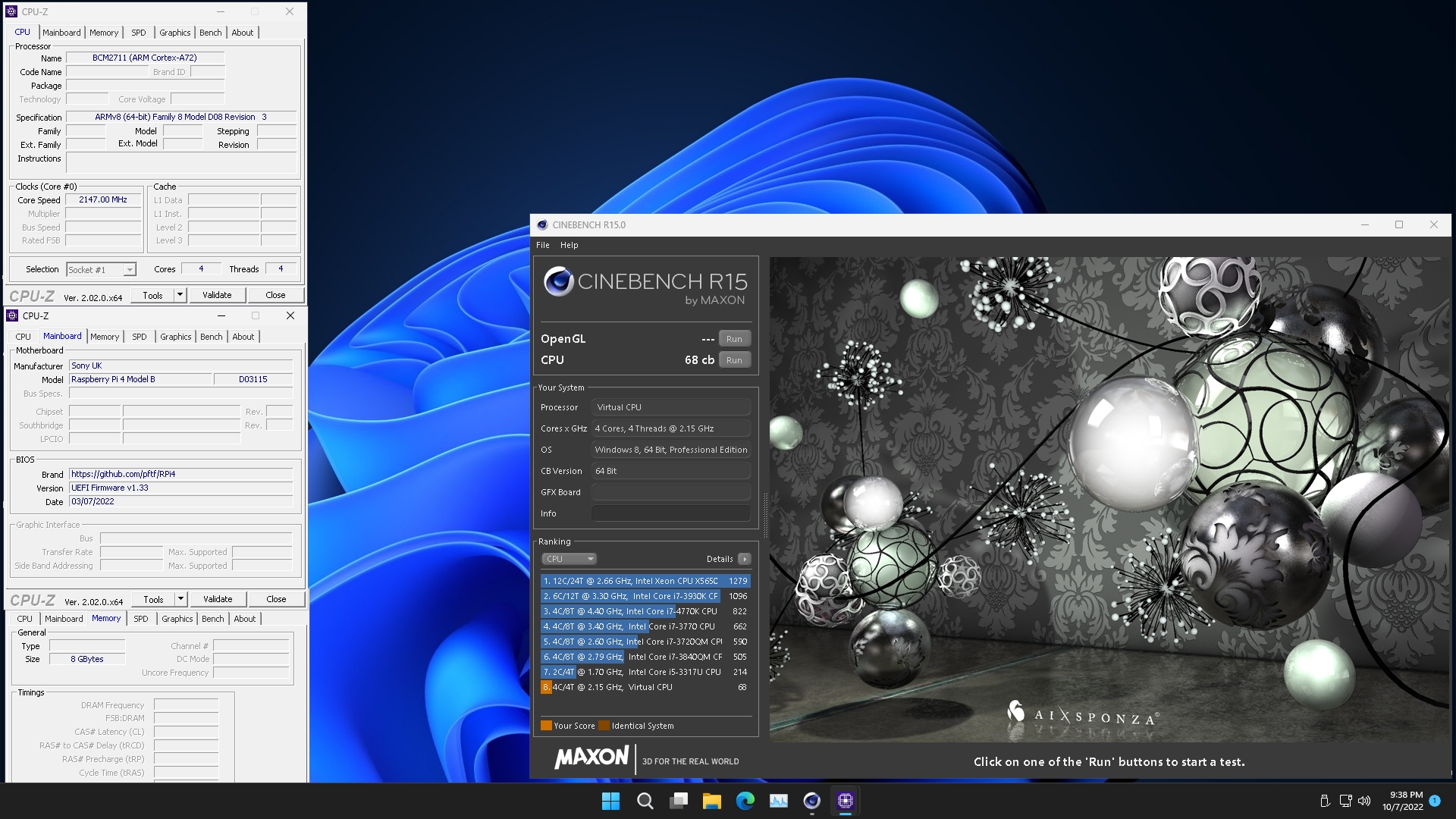This screenshot has width=1456, height=819.
Task: Run the CPU benchmark
Action: pos(734,360)
